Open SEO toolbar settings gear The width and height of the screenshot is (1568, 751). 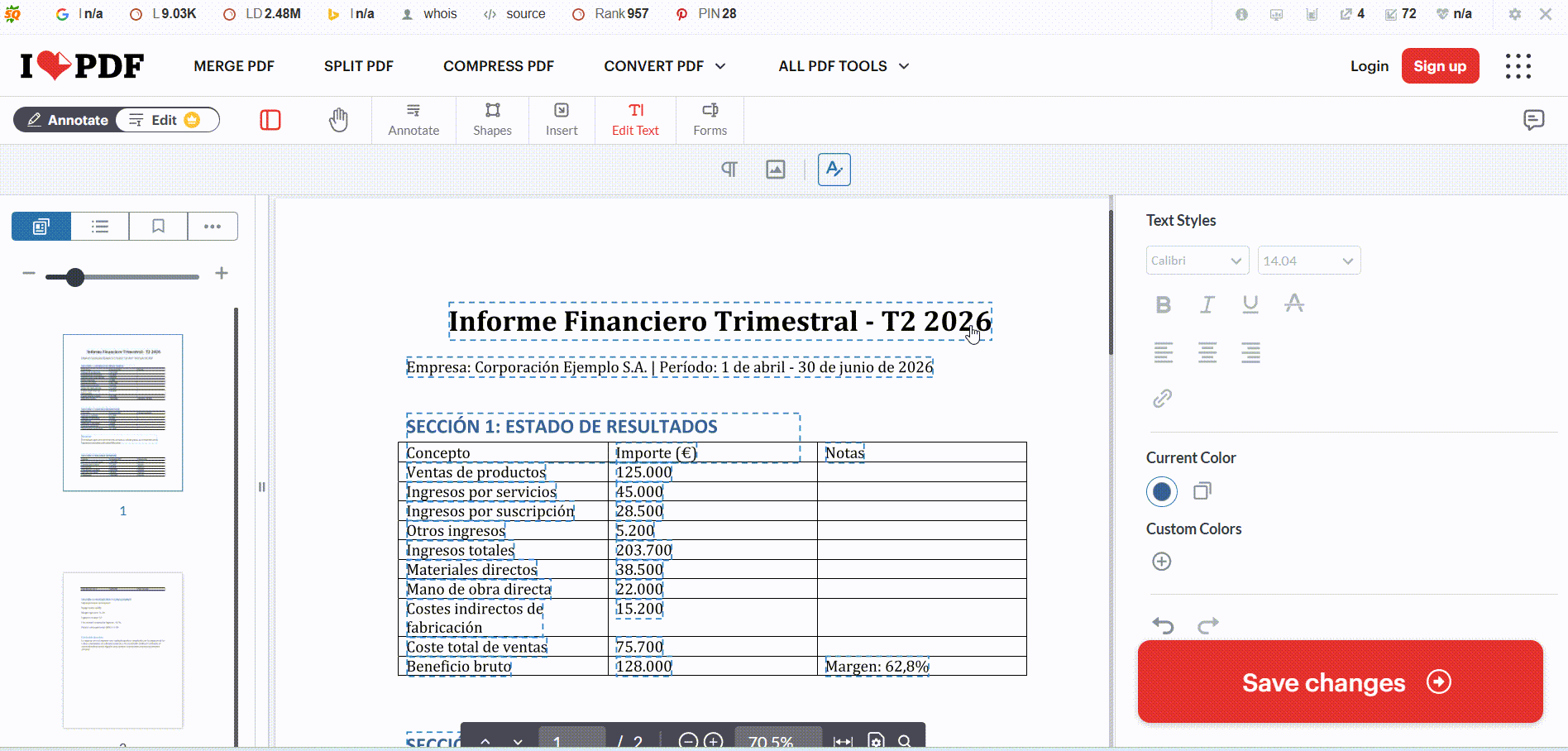coord(1515,14)
